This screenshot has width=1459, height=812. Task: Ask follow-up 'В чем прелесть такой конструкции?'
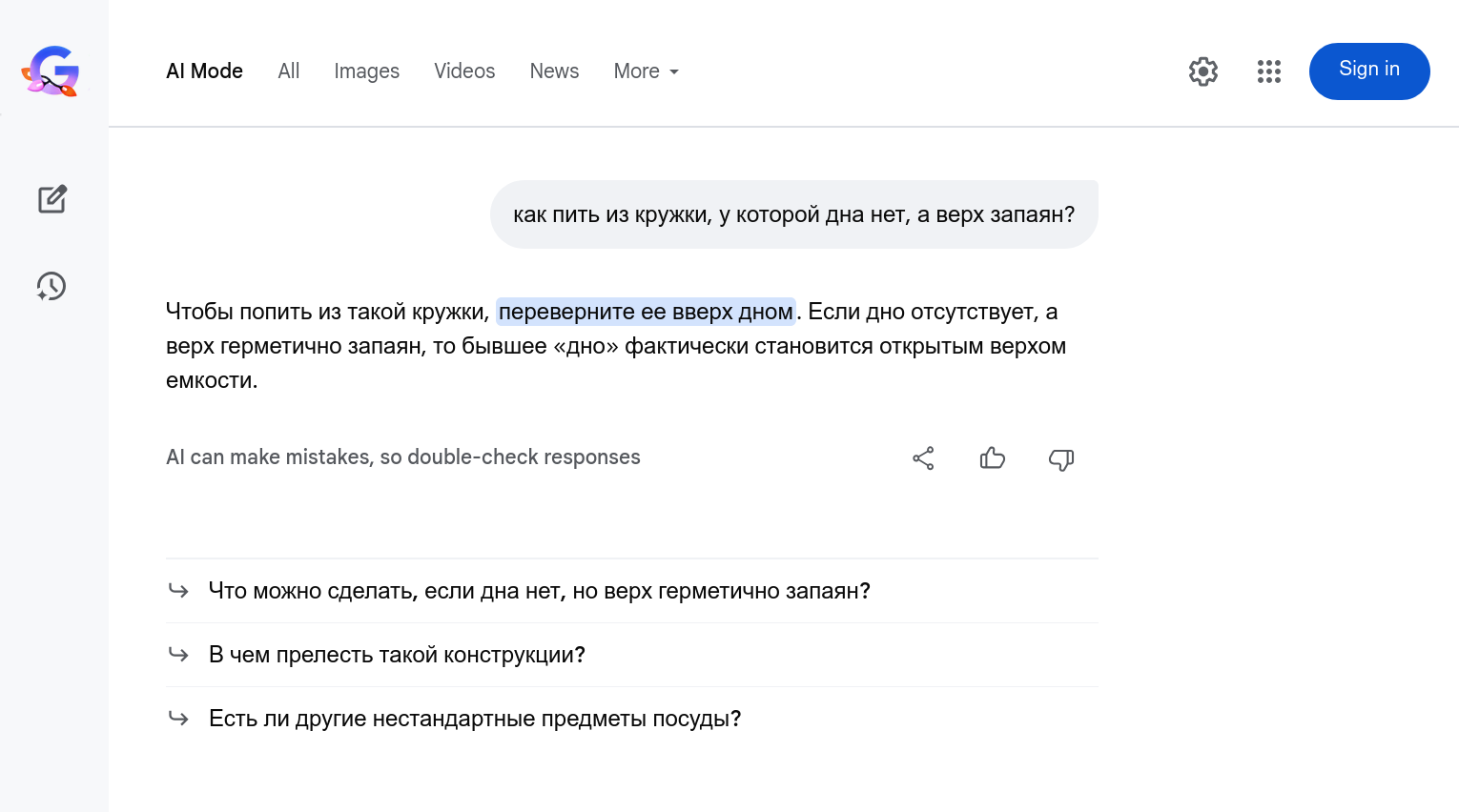click(397, 655)
